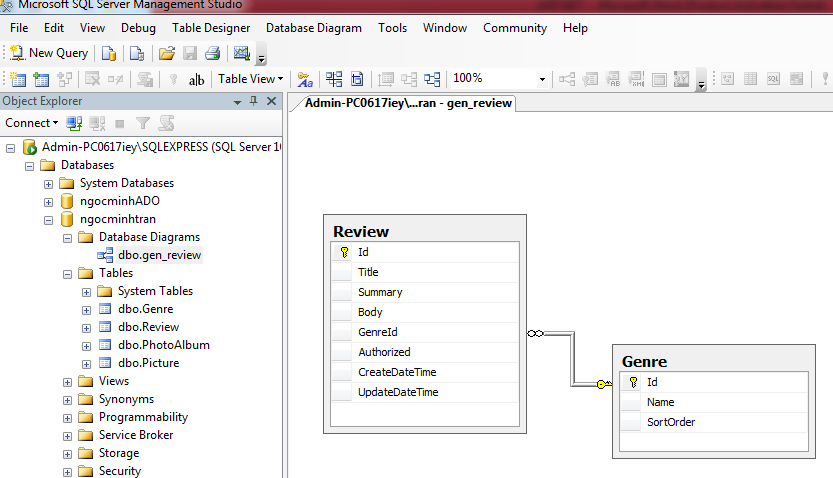Open the Window menu
The image size is (833, 478).
[x=445, y=28]
